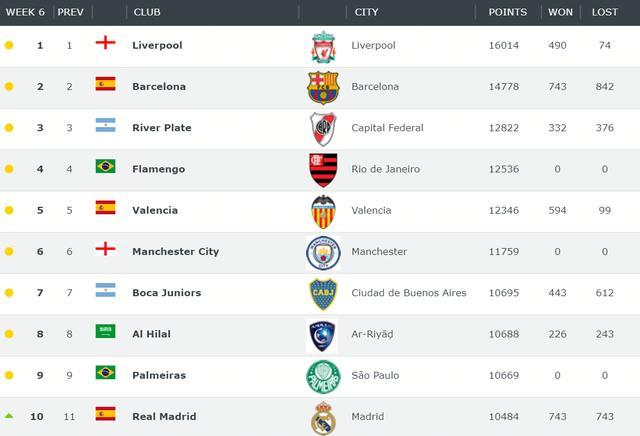This screenshot has height=436, width=640.
Task: Click the WEEK 6 header label
Action: click(25, 12)
